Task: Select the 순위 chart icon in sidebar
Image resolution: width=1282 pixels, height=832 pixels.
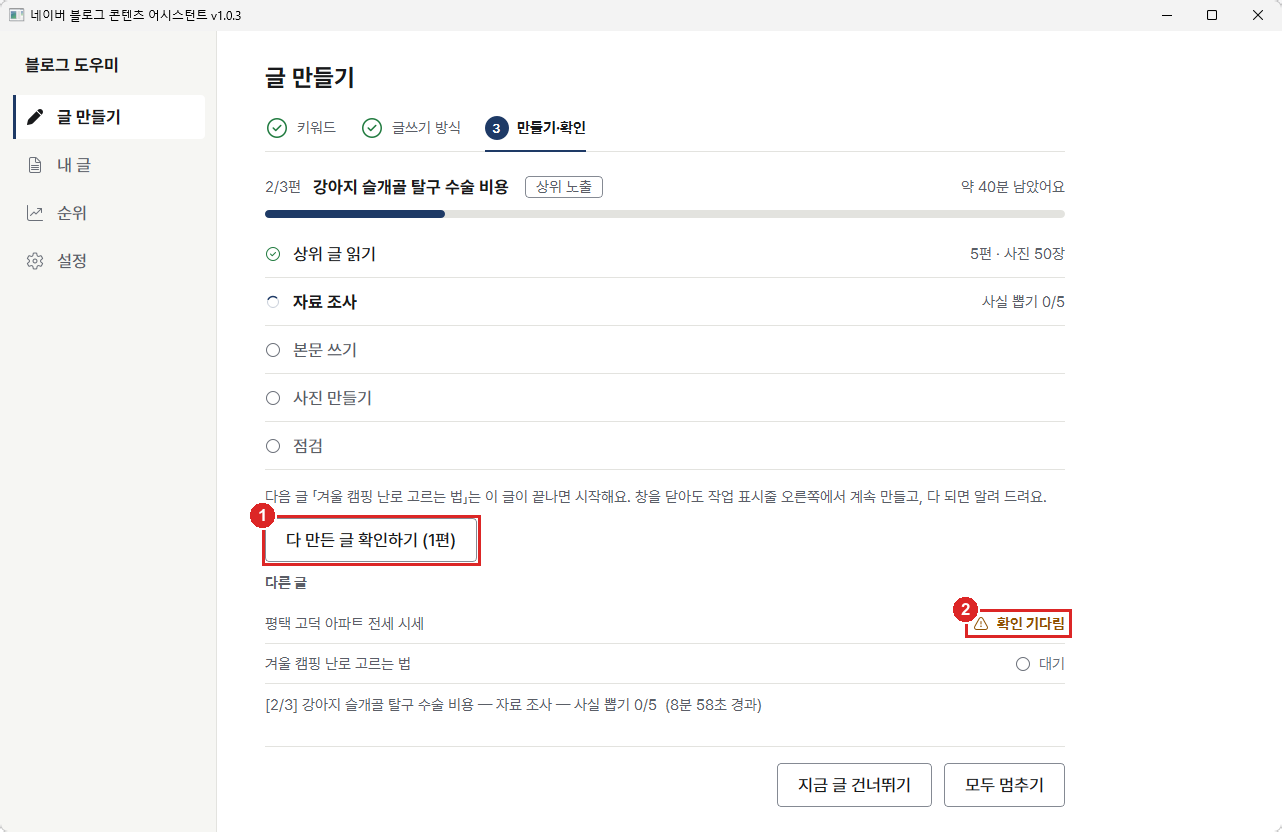Action: [x=35, y=213]
